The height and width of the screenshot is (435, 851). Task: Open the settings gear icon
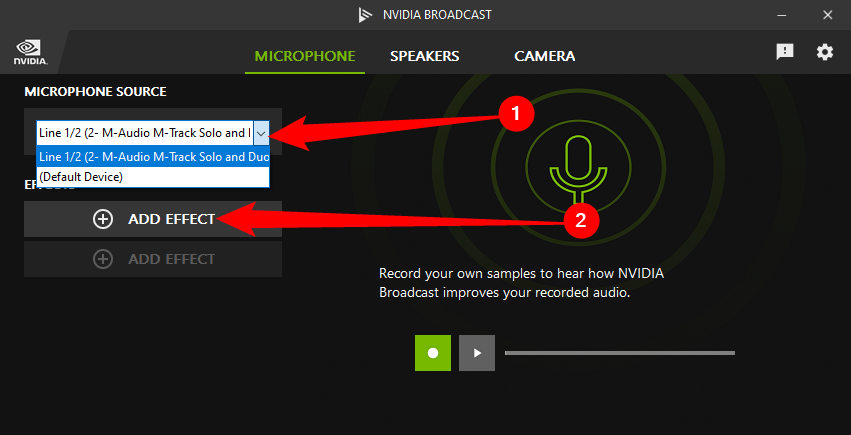[824, 52]
